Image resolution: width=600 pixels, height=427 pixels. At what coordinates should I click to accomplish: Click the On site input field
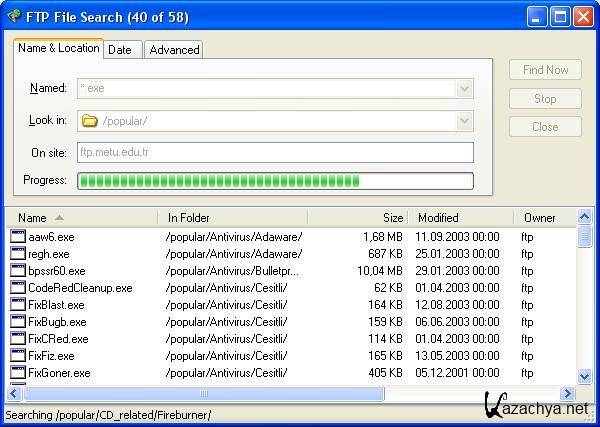pos(275,152)
